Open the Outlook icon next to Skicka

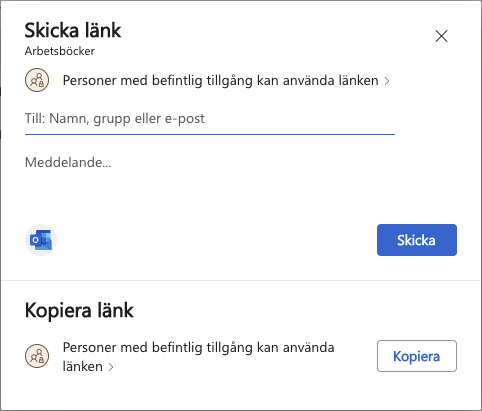[41, 240]
